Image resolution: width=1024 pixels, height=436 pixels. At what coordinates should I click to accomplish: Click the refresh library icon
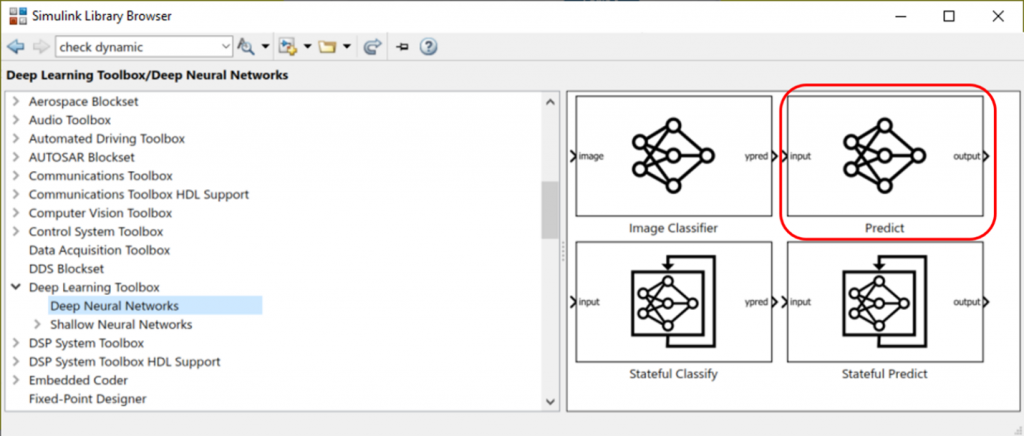[373, 47]
